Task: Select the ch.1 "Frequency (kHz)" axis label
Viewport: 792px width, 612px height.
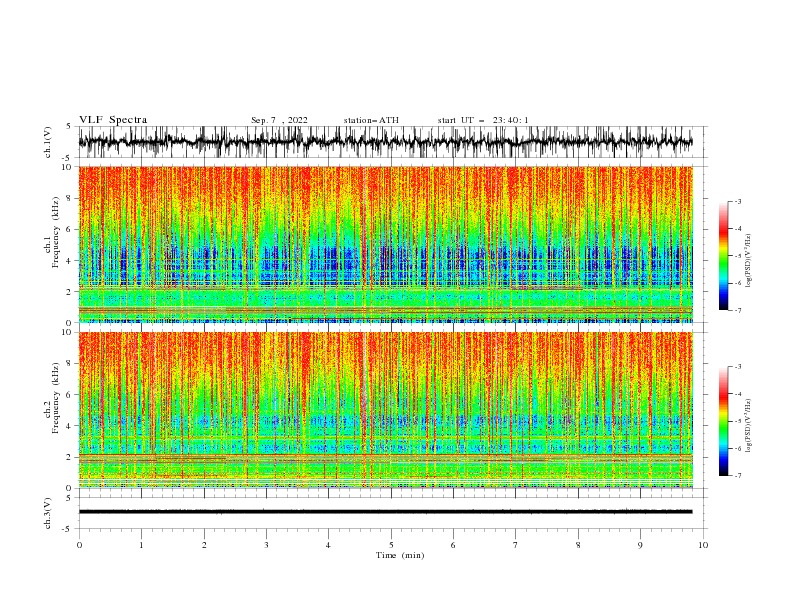Action: point(56,233)
